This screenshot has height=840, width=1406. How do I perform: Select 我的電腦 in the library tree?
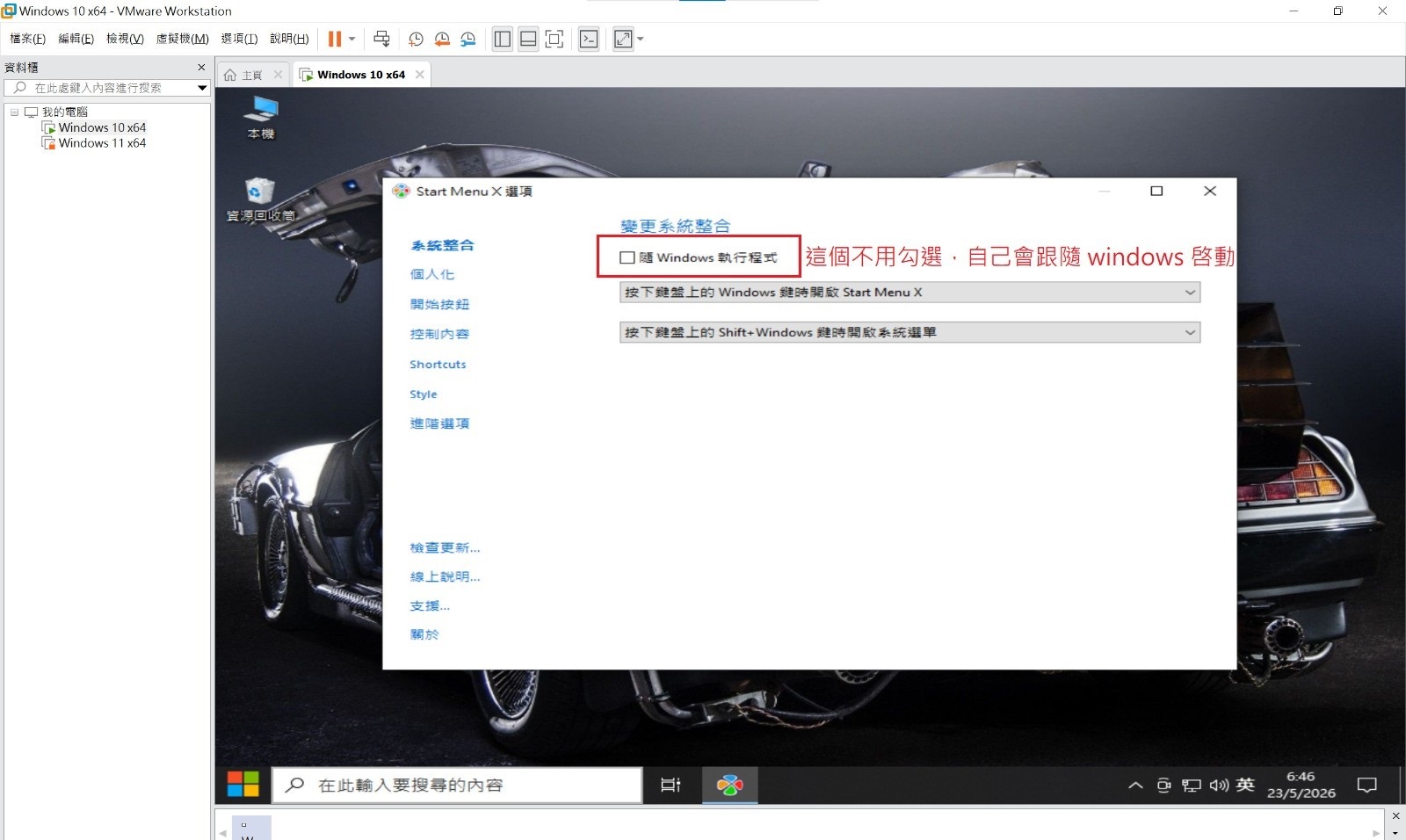coord(65,112)
